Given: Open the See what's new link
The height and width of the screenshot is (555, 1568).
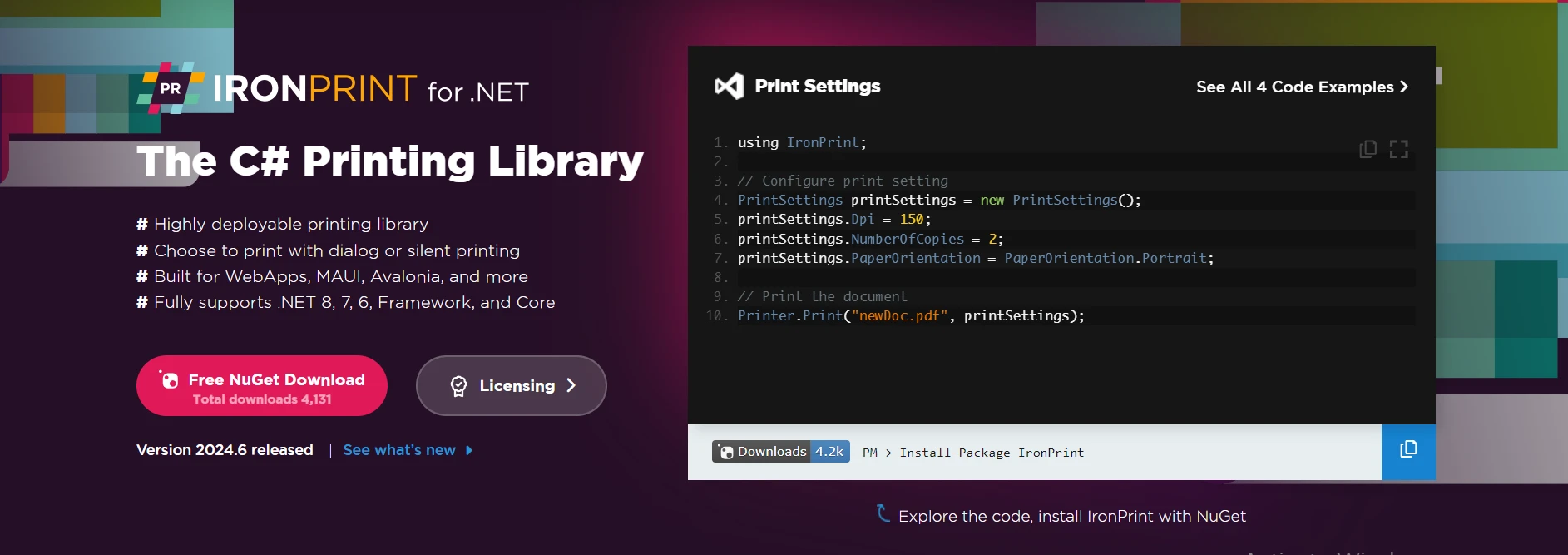Looking at the screenshot, I should pyautogui.click(x=399, y=450).
